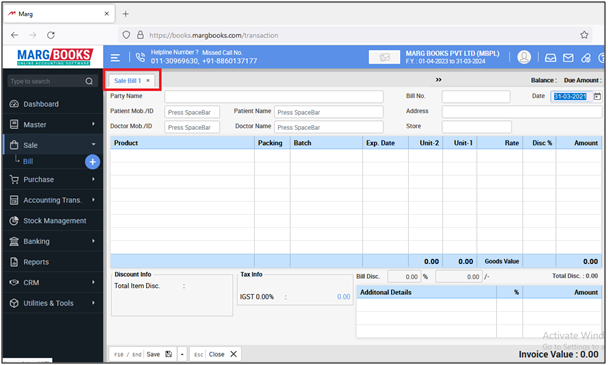Bookmark page with the star icon

584,35
